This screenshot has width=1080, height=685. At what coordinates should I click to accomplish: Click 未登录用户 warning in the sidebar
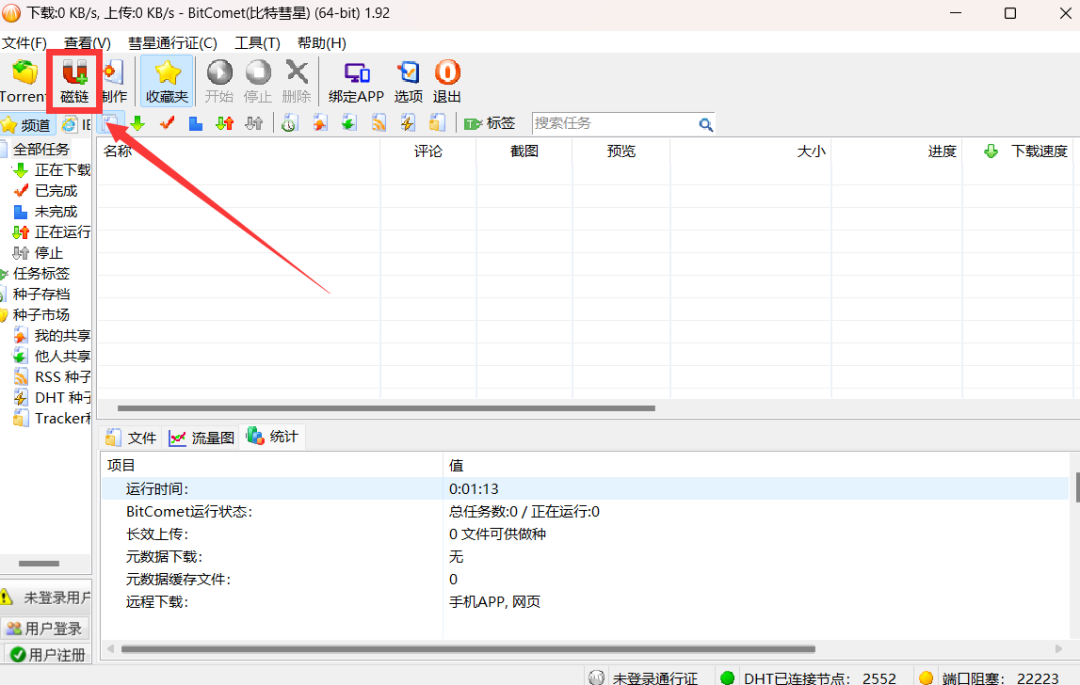click(45, 598)
